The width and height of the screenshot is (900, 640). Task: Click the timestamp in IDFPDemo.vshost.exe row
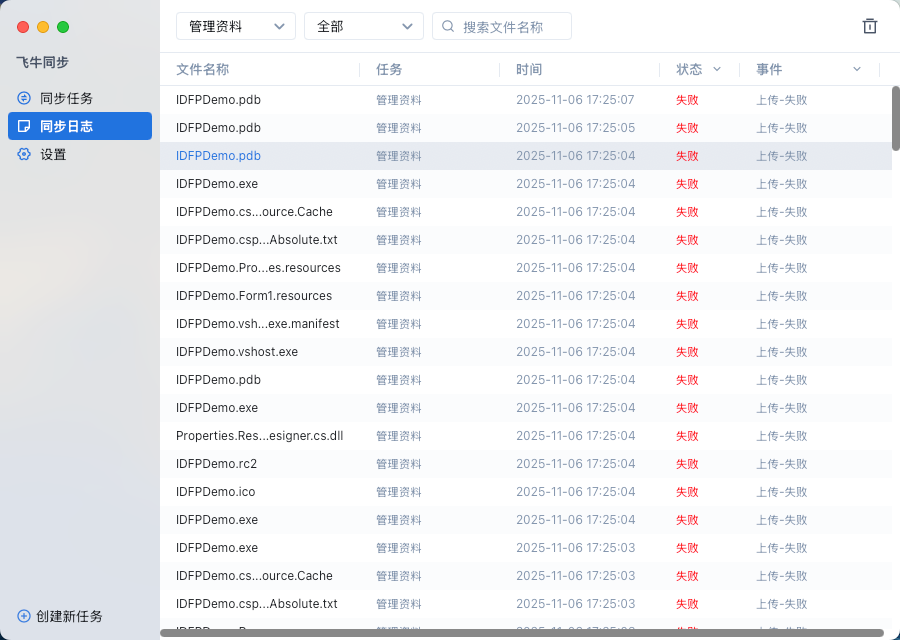[576, 352]
